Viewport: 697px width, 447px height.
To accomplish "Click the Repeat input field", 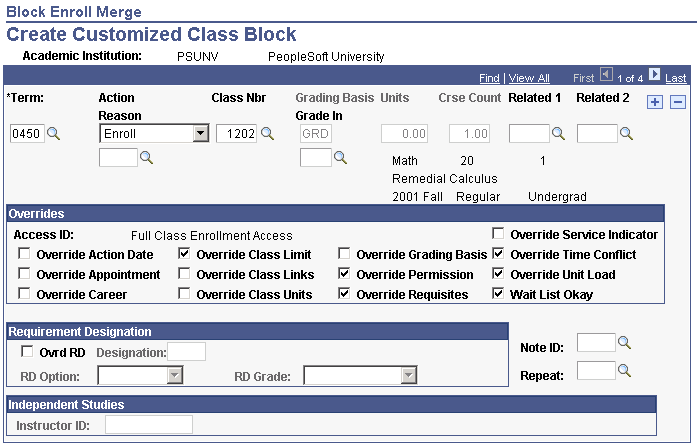I will click(596, 370).
